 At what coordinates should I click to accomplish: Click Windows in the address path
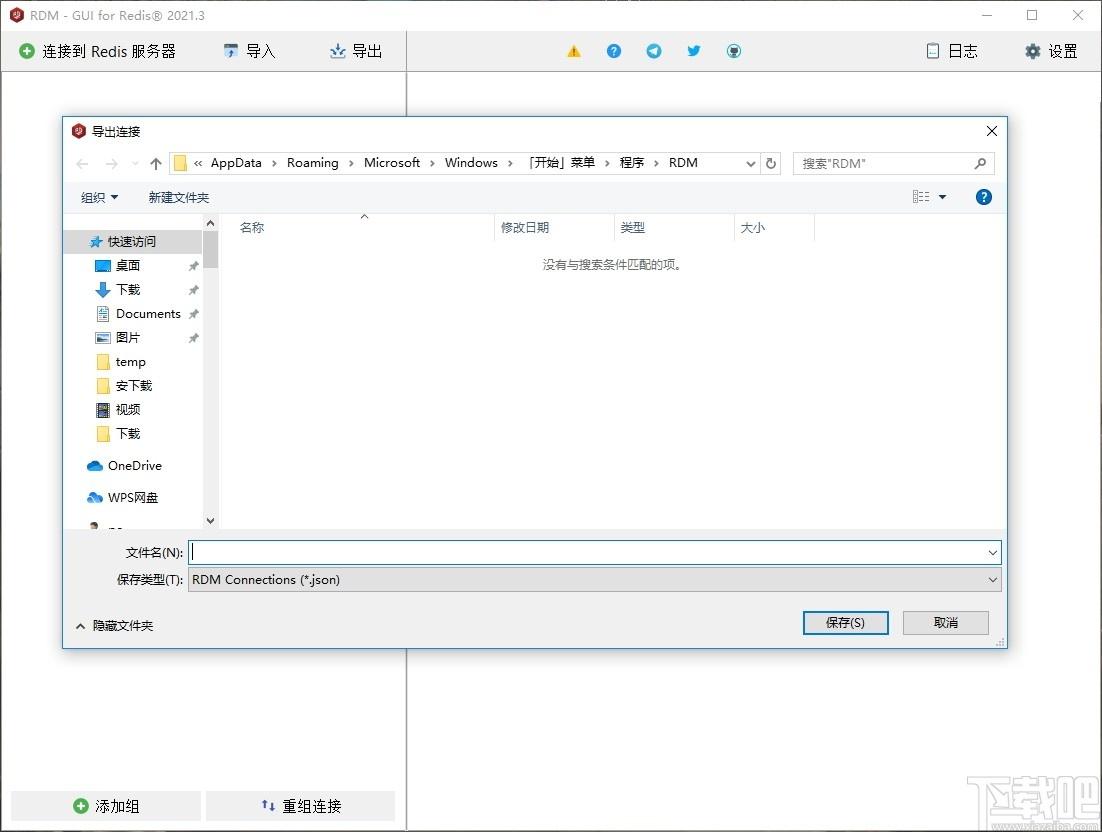pyautogui.click(x=471, y=163)
